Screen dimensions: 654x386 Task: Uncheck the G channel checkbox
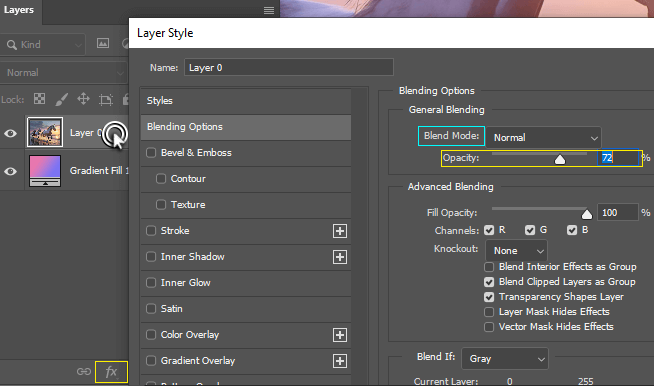coord(530,230)
